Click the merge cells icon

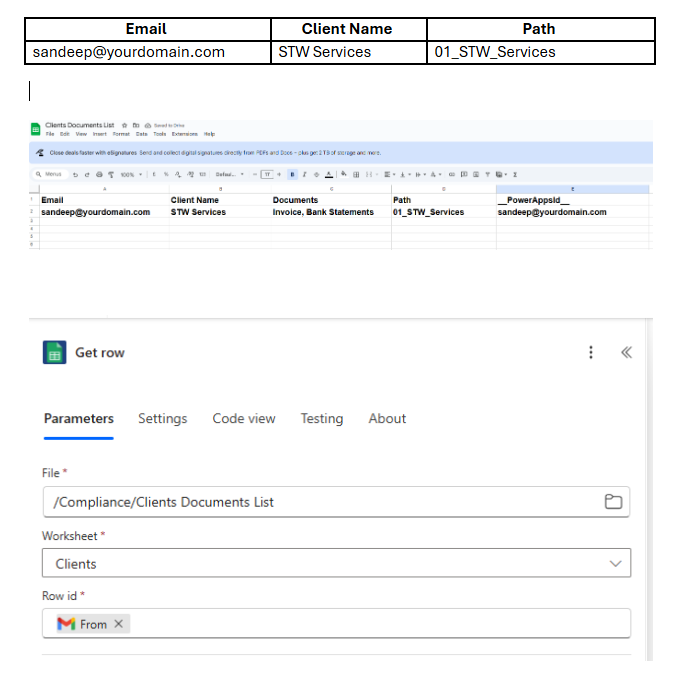click(369, 175)
